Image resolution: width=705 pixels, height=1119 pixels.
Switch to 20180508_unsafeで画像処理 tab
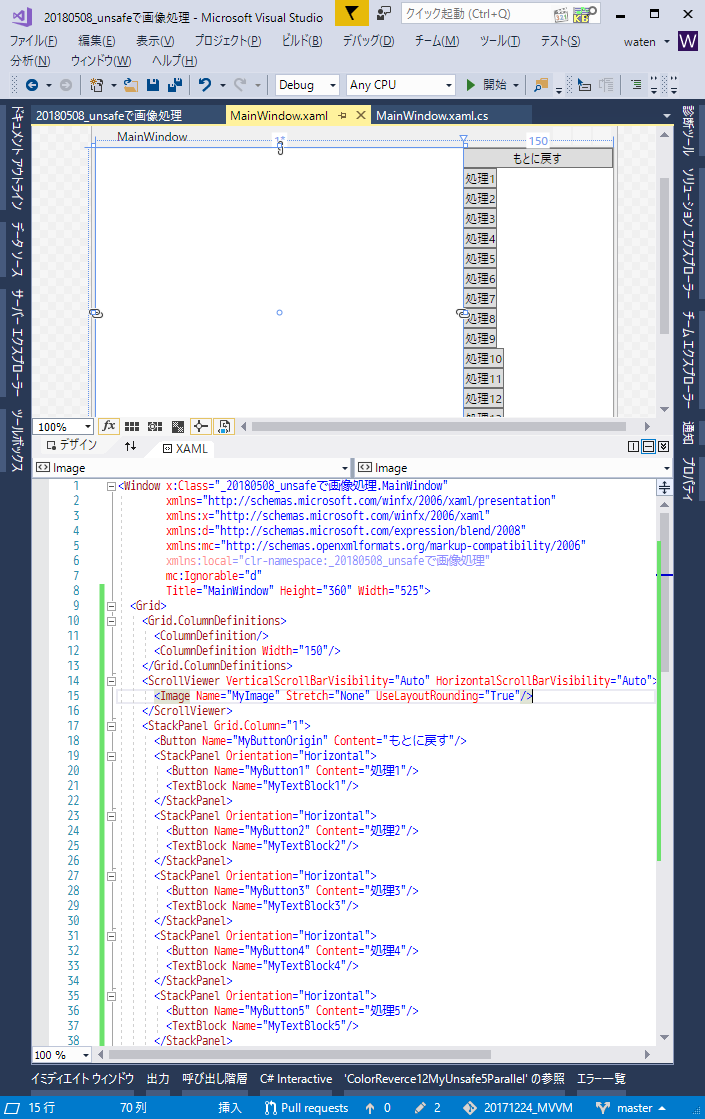108,116
